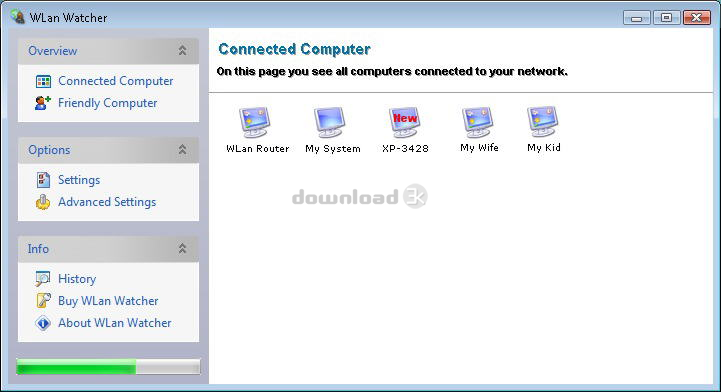Select the My Wife computer icon

[478, 122]
